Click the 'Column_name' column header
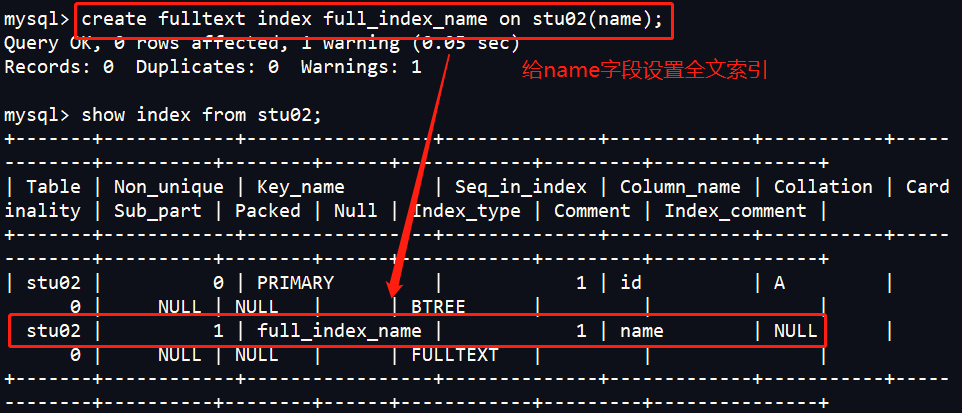 click(680, 187)
